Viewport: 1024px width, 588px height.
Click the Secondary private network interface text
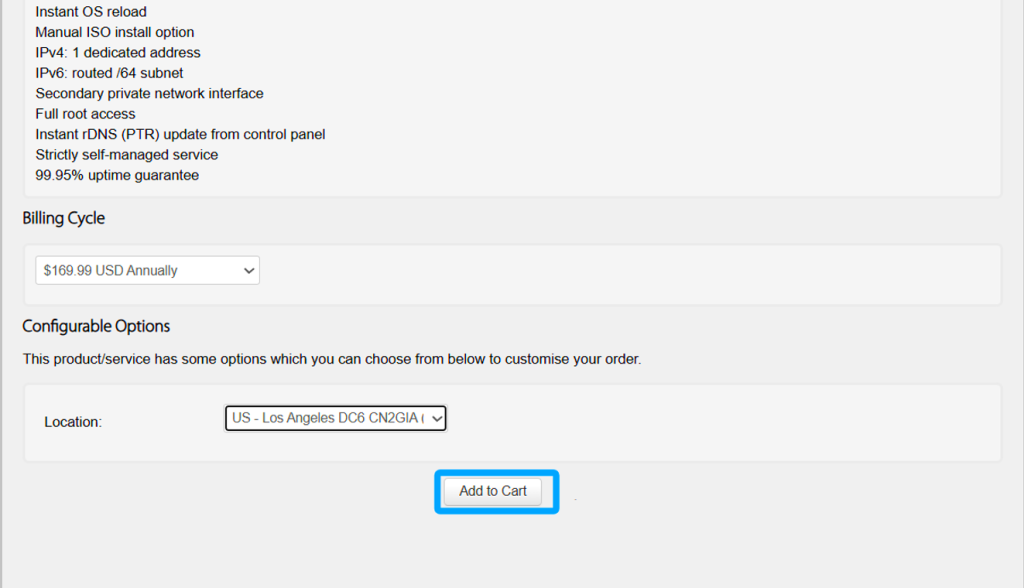click(x=149, y=93)
